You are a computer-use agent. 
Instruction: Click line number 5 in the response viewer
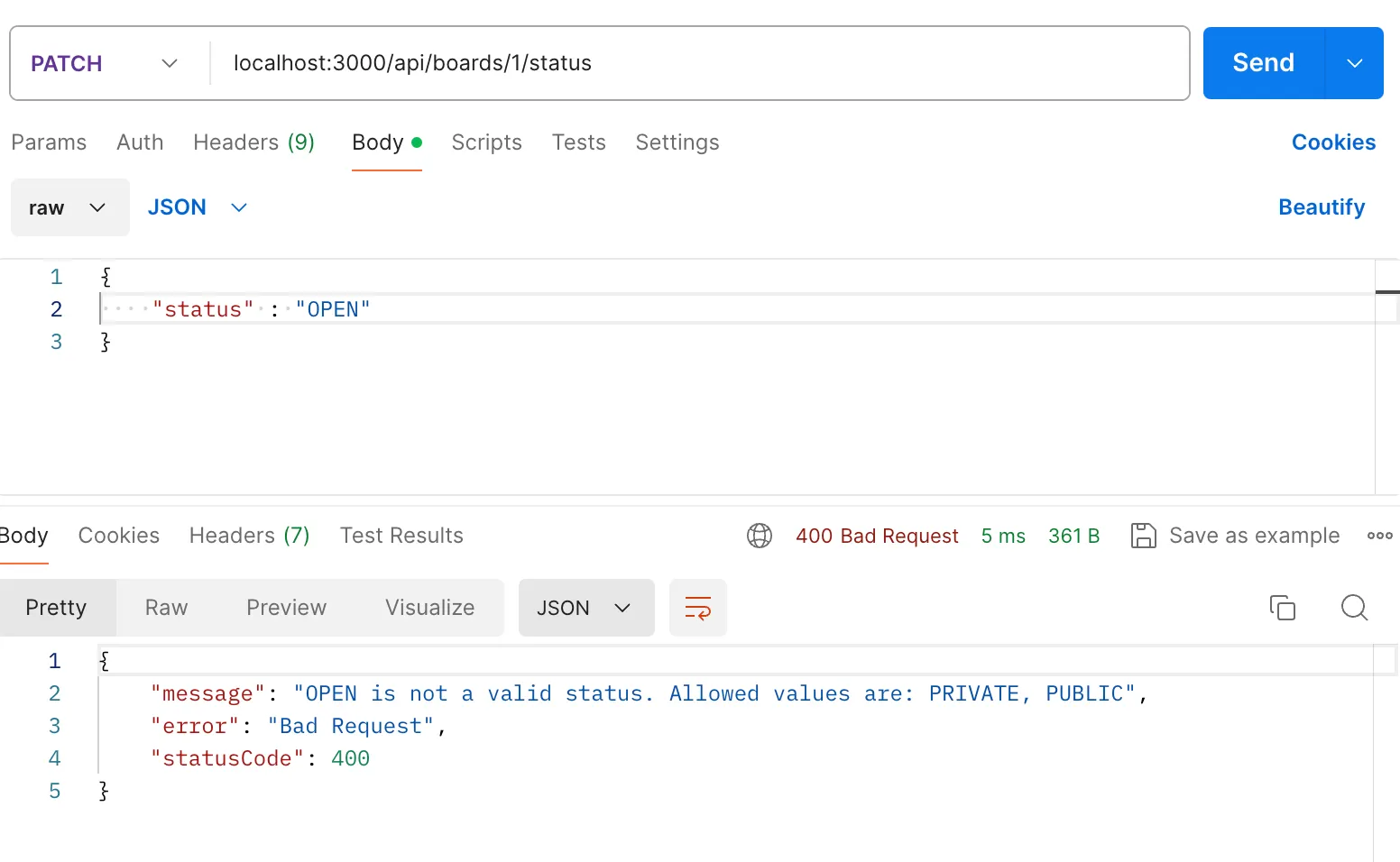(54, 791)
